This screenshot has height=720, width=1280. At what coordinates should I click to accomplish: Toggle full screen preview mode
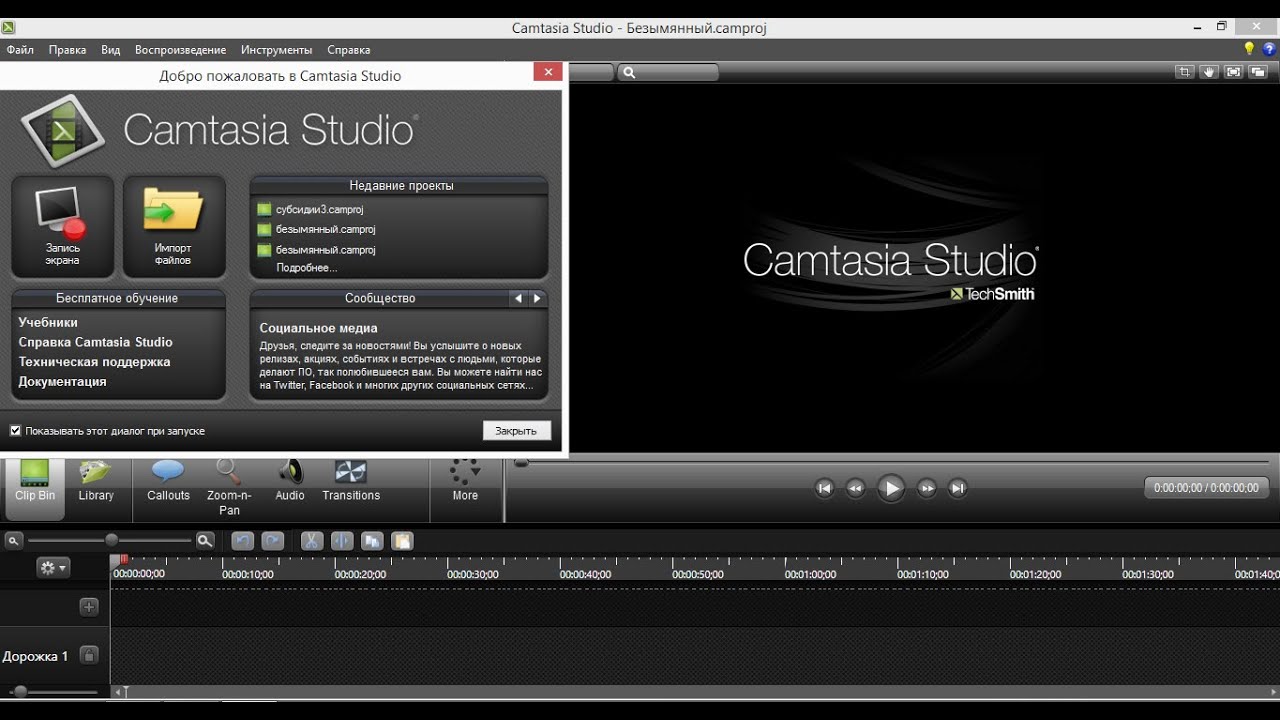1233,72
